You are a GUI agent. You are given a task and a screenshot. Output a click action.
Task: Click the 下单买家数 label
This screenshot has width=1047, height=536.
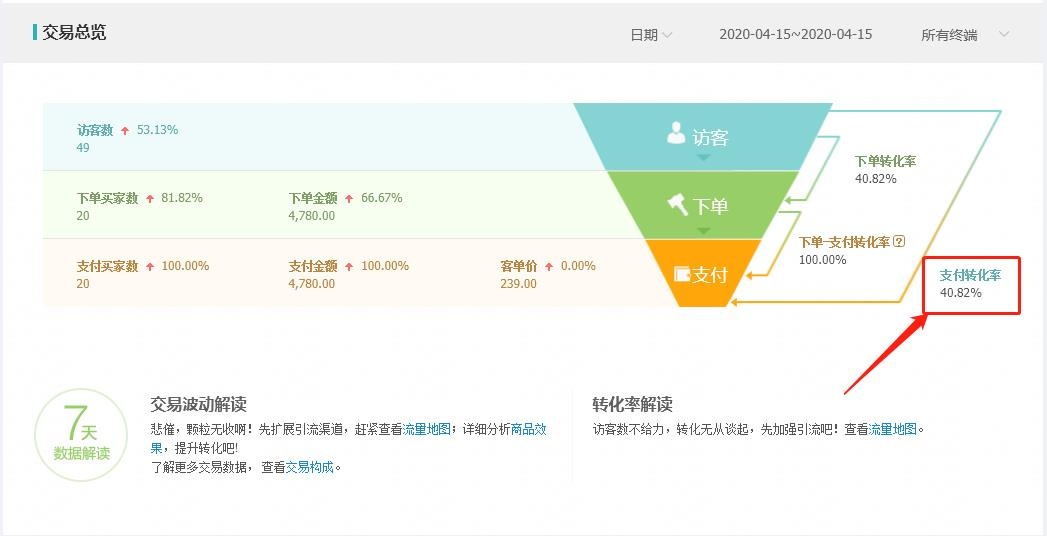[x=107, y=198]
